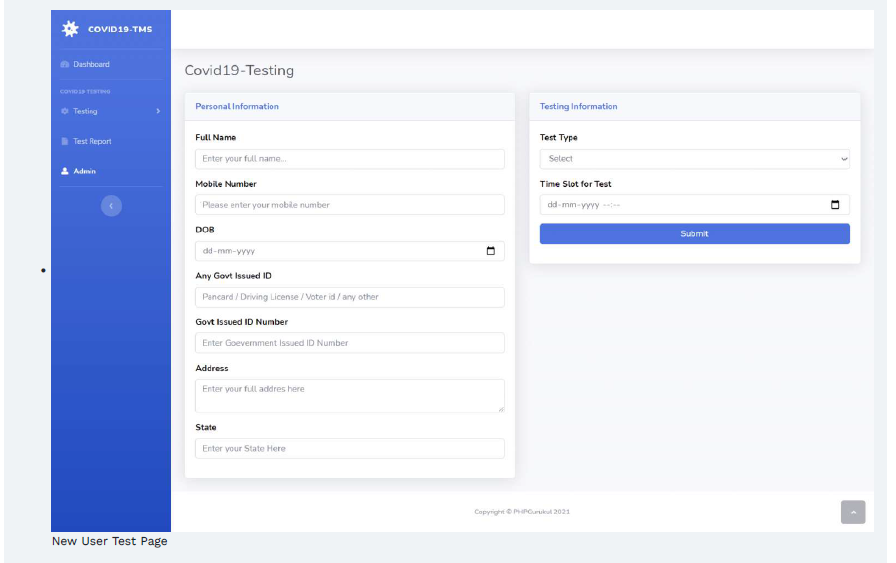Click the Admin user icon in sidebar
Screen dimensions: 896x563
point(65,171)
